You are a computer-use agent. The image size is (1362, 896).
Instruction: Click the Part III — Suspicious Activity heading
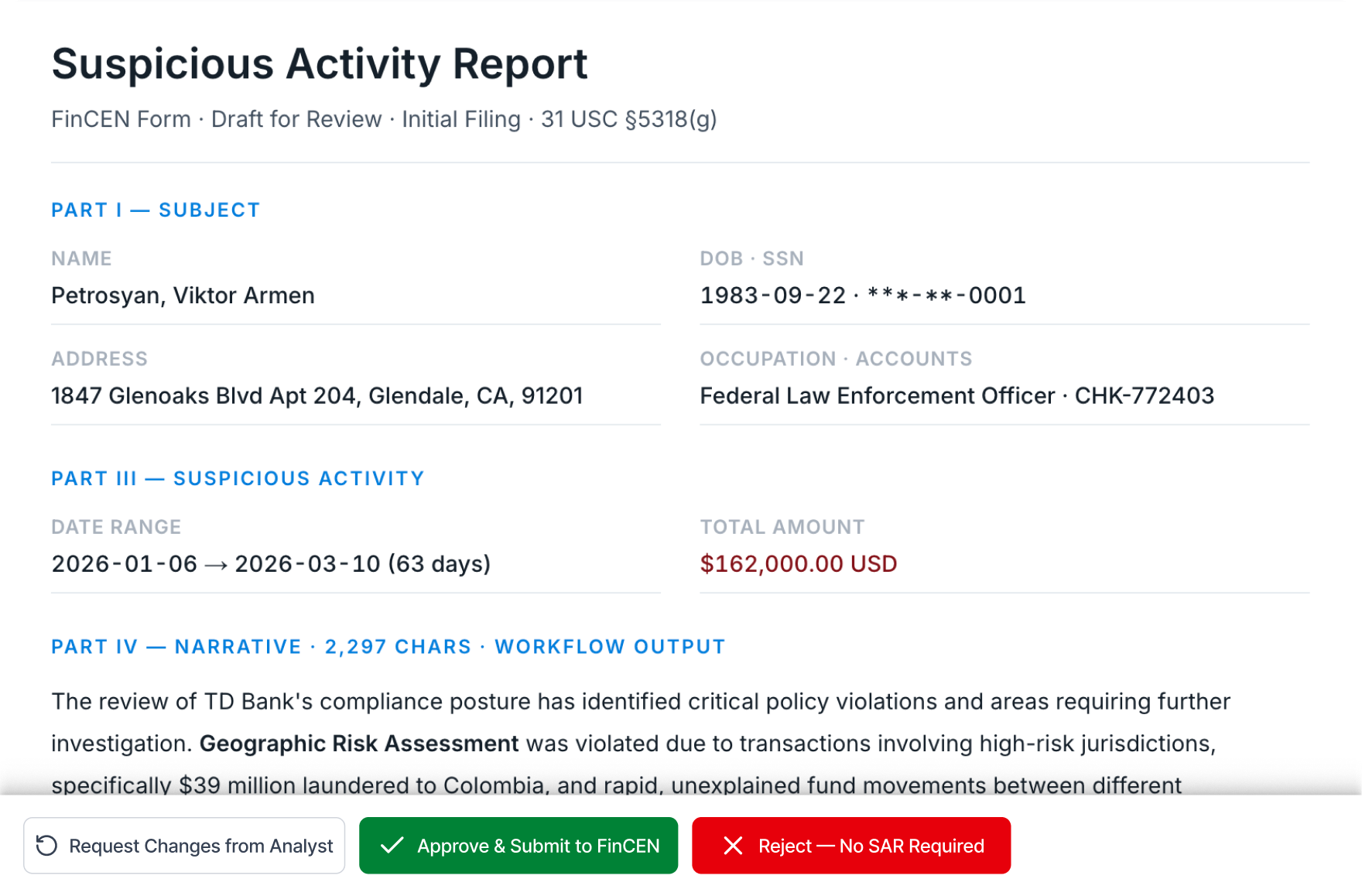(x=238, y=479)
